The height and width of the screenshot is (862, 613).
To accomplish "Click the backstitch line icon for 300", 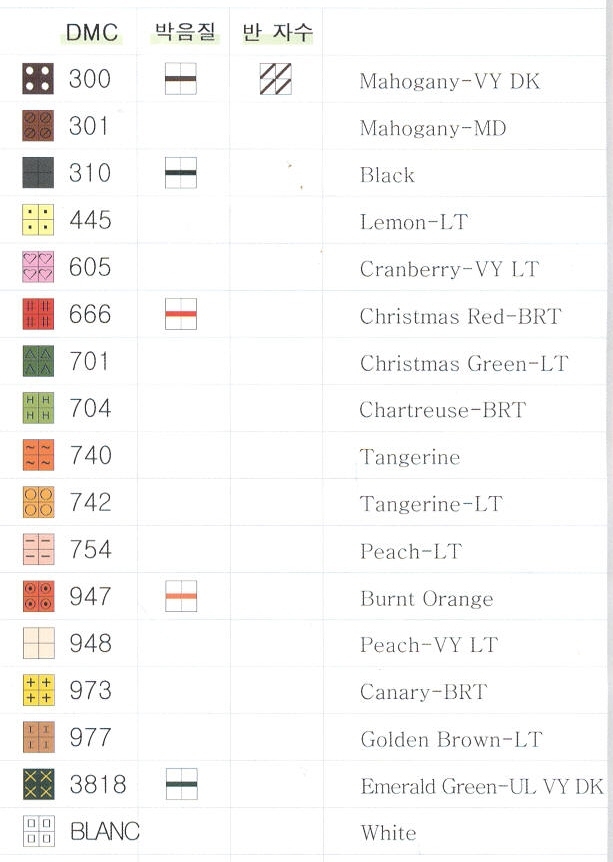I will (x=181, y=79).
